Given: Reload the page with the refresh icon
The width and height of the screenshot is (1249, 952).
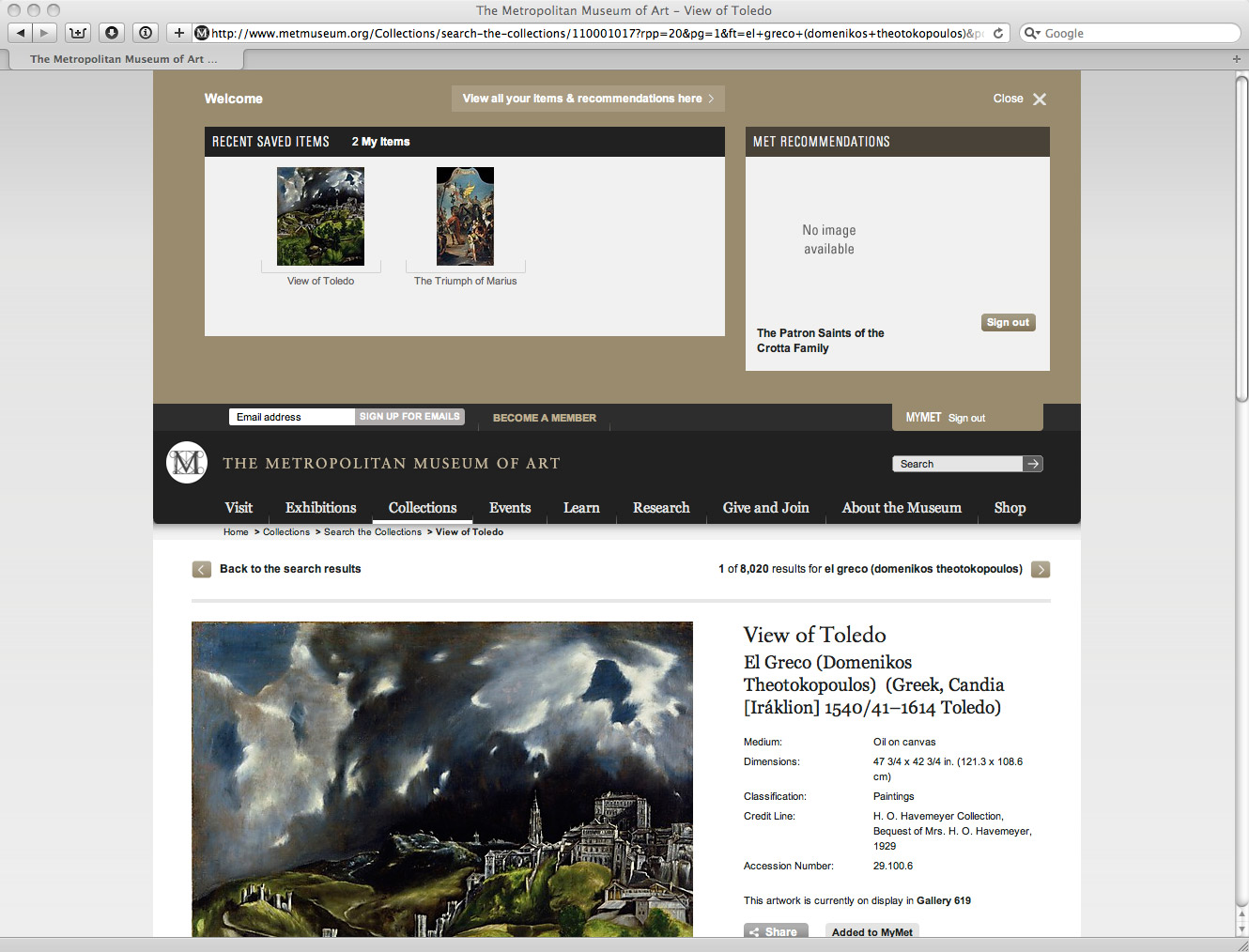Looking at the screenshot, I should pos(998,33).
